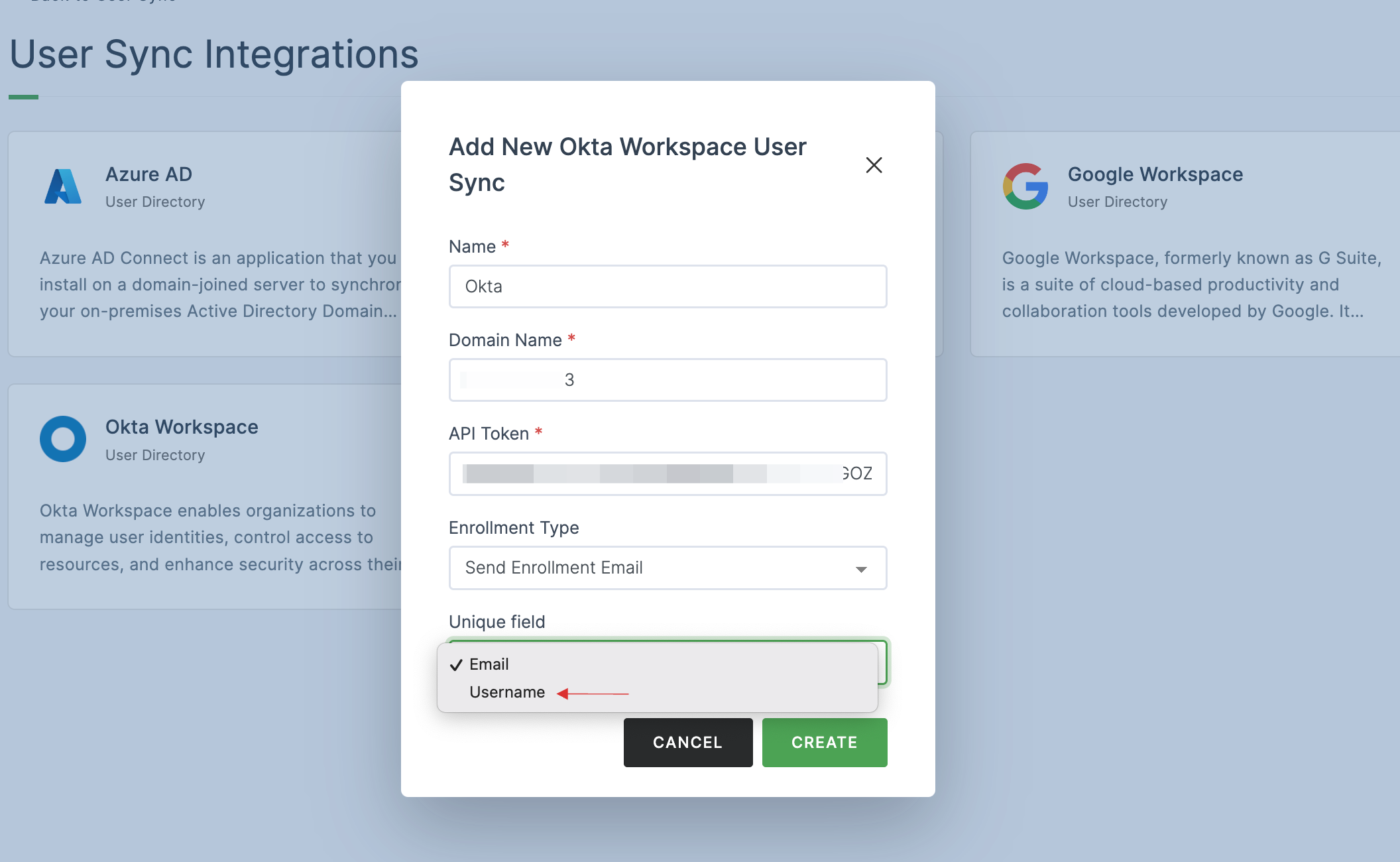Click the dialog title Add New Okta Workspace User Sync
The height and width of the screenshot is (862, 1400).
click(628, 164)
